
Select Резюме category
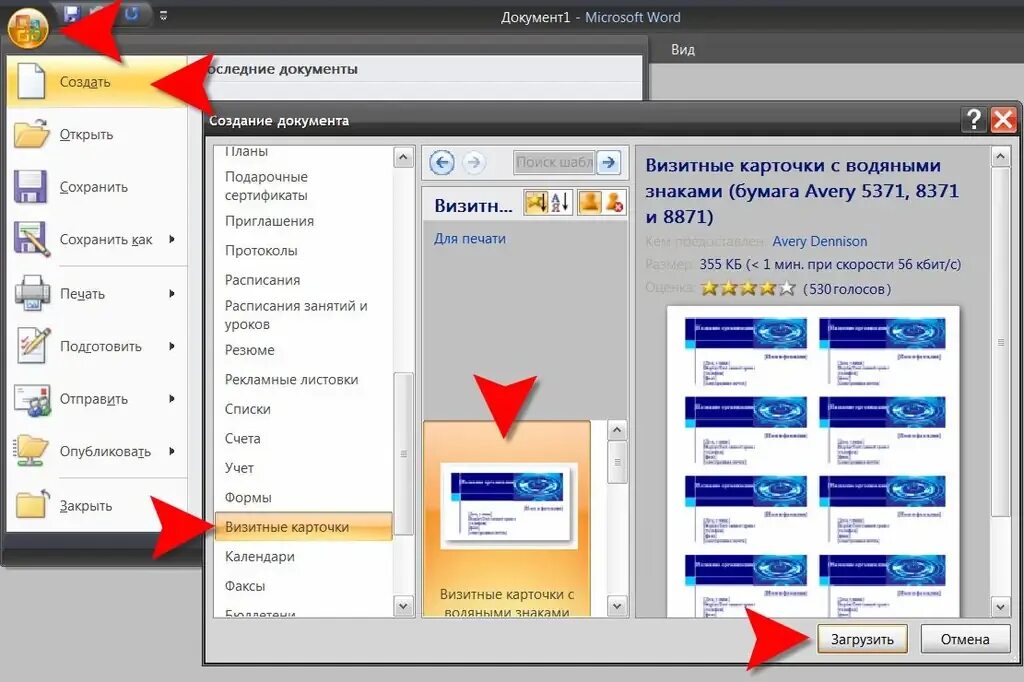click(x=303, y=350)
